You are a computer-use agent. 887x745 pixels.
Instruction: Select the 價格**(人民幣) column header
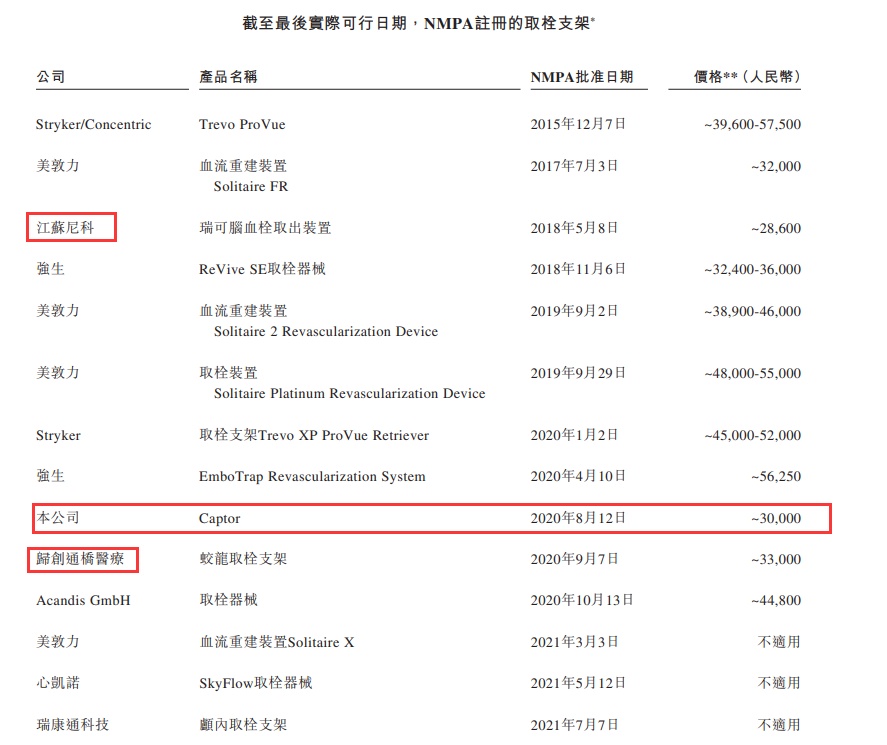[747, 76]
